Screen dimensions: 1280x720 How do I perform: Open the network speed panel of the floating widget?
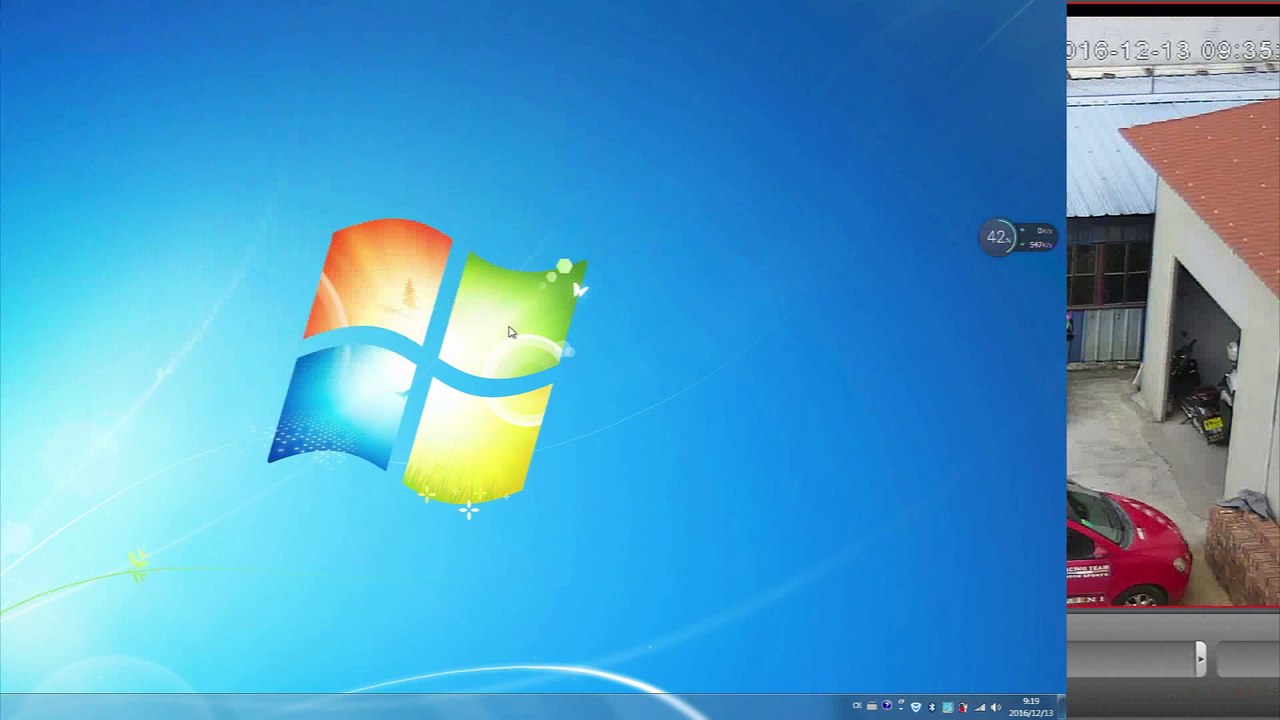pos(1038,238)
